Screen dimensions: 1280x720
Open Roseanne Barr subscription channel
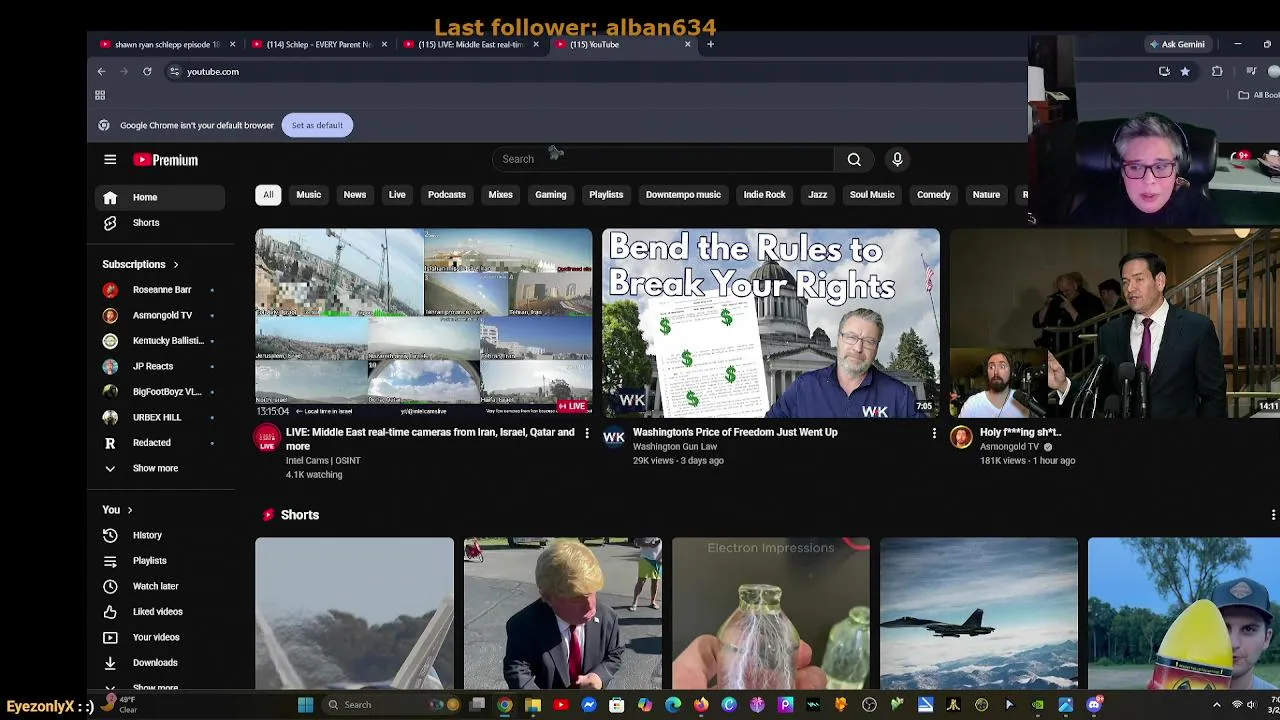point(160,290)
